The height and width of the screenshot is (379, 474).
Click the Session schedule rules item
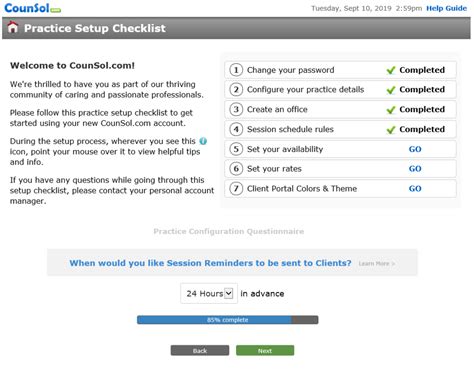(x=340, y=129)
